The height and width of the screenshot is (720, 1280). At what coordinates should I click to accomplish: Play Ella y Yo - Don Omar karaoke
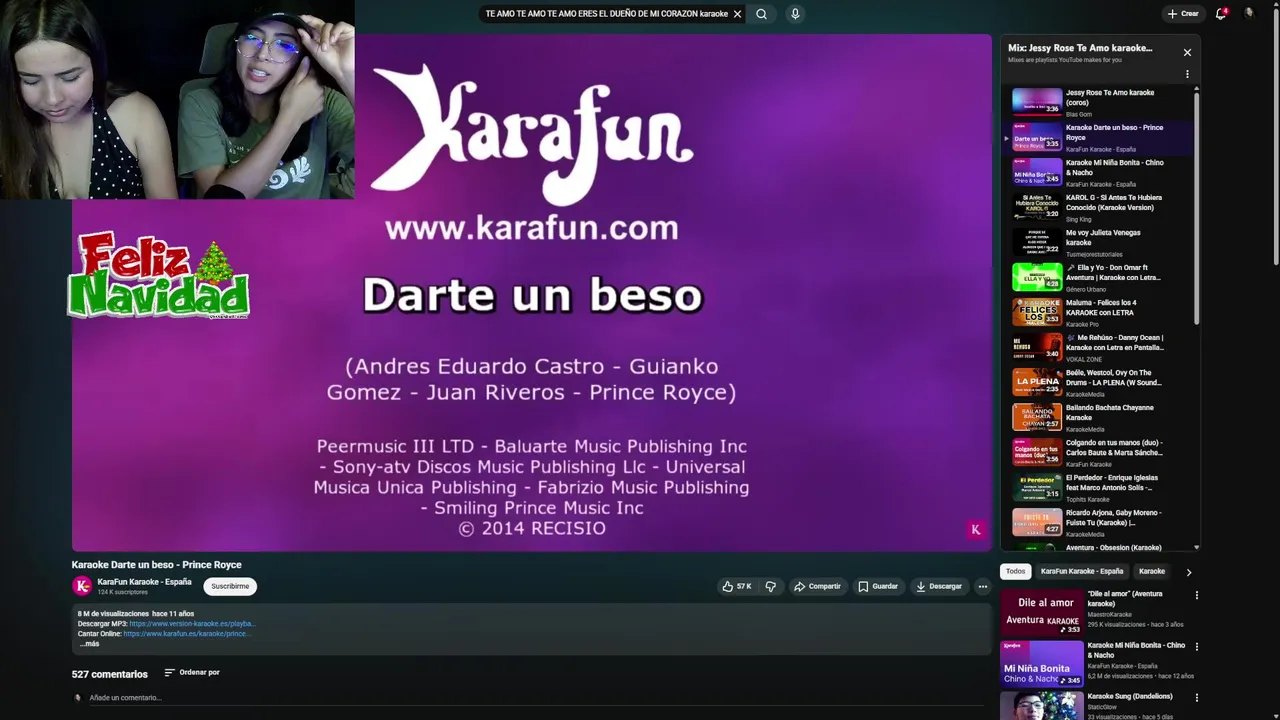point(1098,278)
